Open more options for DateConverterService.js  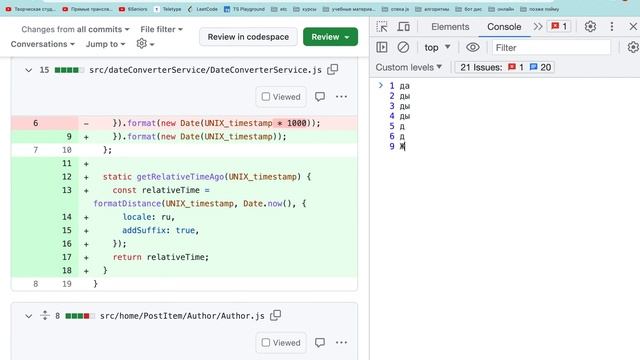341,97
